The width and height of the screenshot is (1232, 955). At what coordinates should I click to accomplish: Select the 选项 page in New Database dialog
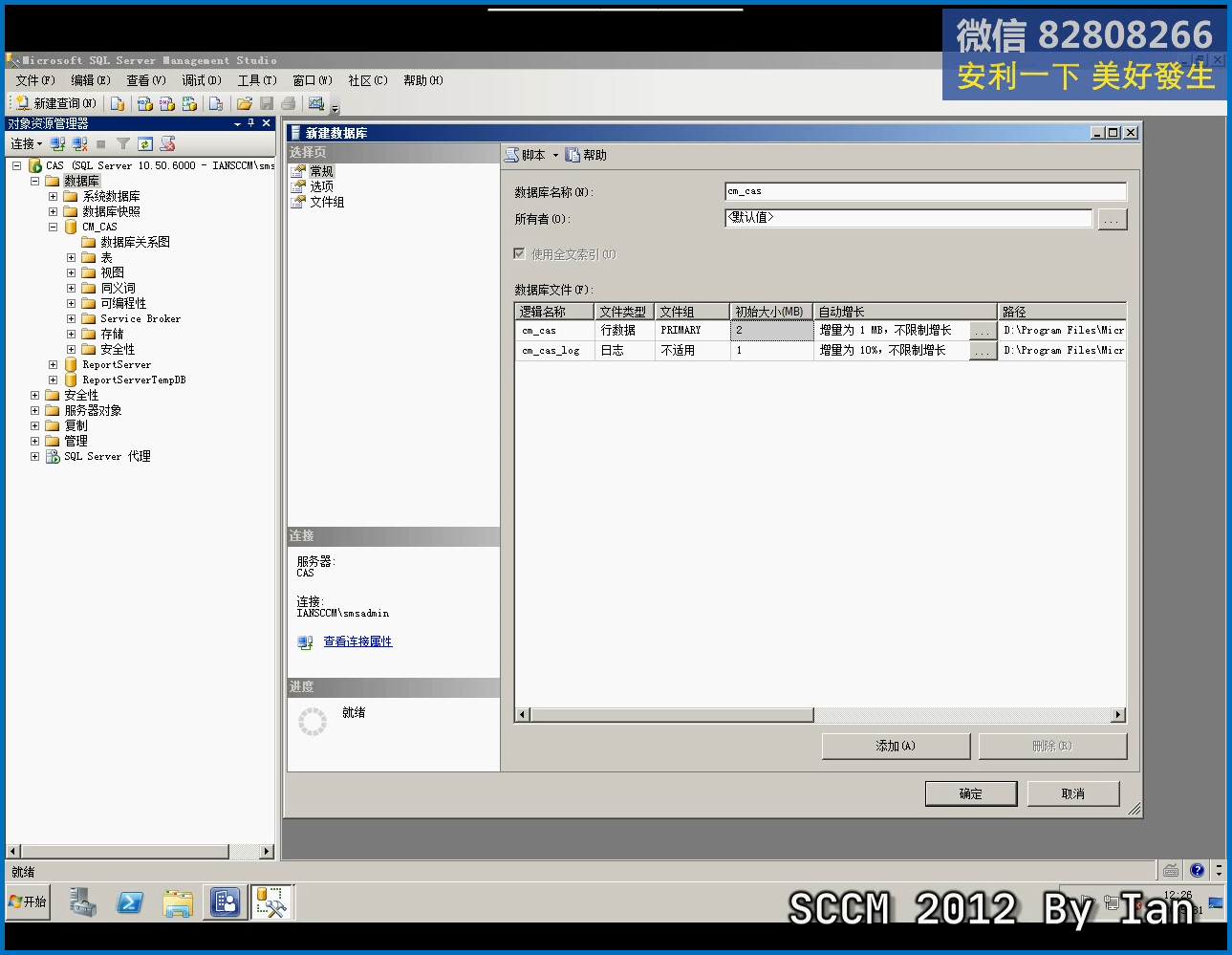click(321, 186)
